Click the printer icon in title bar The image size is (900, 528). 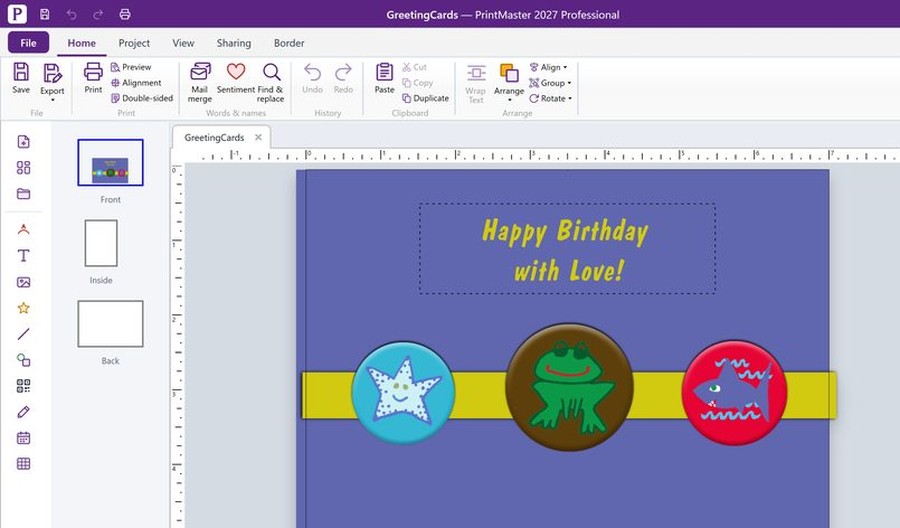[125, 14]
